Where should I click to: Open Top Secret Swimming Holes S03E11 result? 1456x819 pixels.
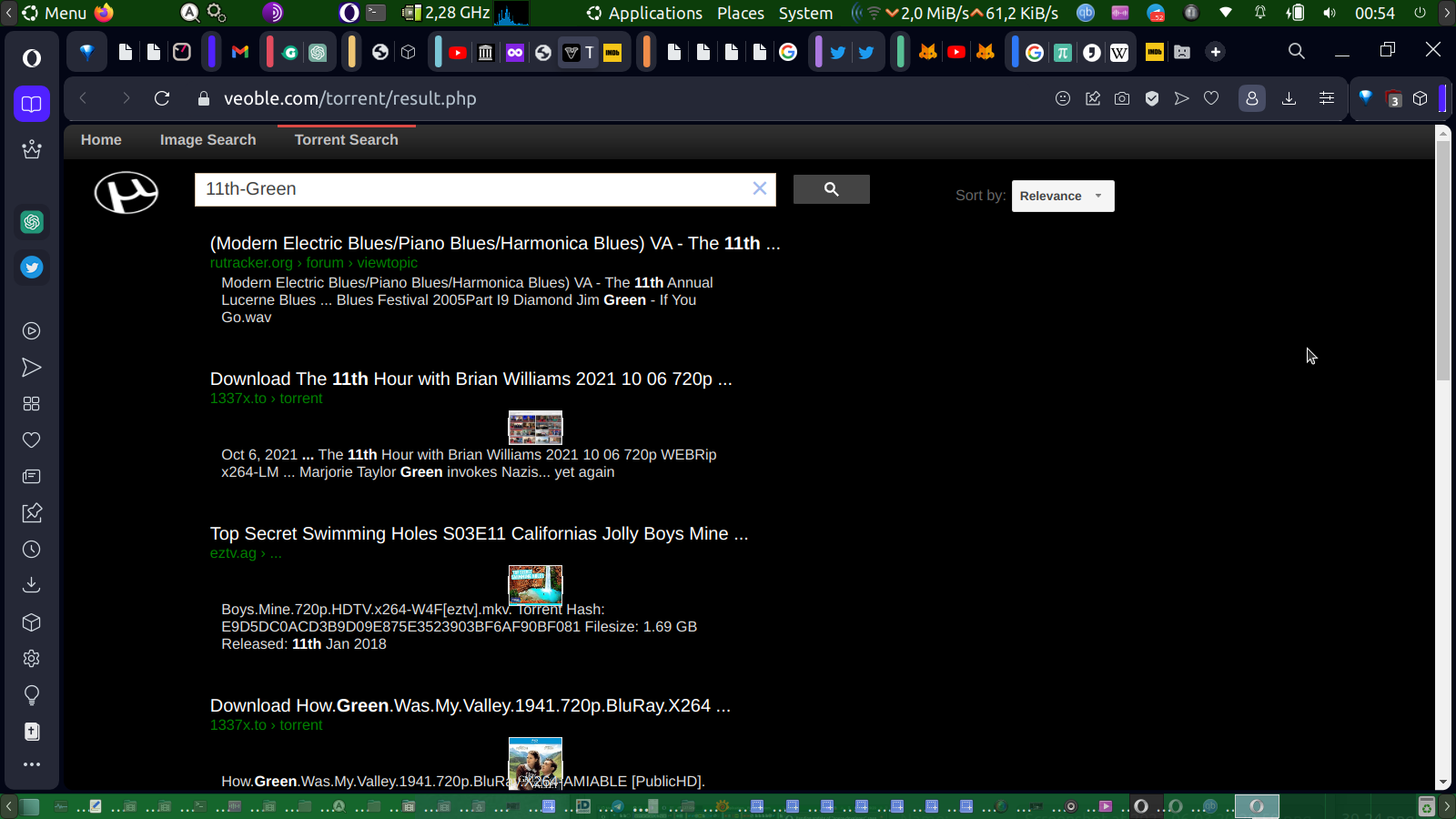[x=480, y=533]
